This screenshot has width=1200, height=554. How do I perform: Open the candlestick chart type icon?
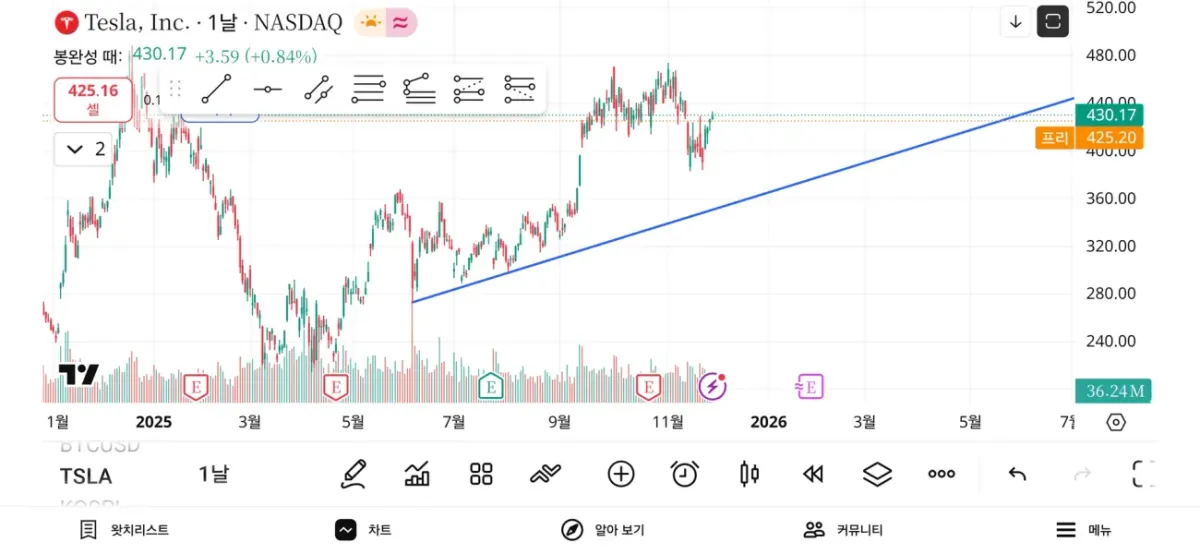tap(749, 474)
